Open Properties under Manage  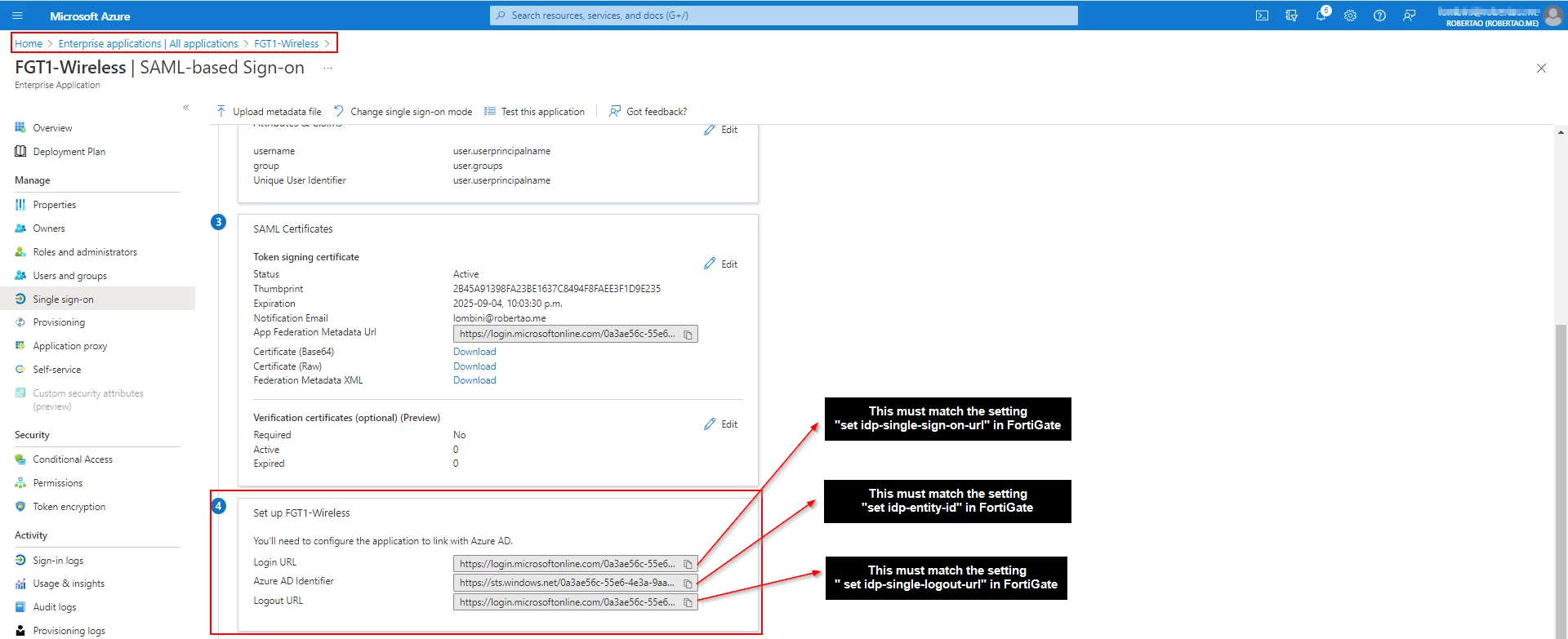(x=54, y=205)
